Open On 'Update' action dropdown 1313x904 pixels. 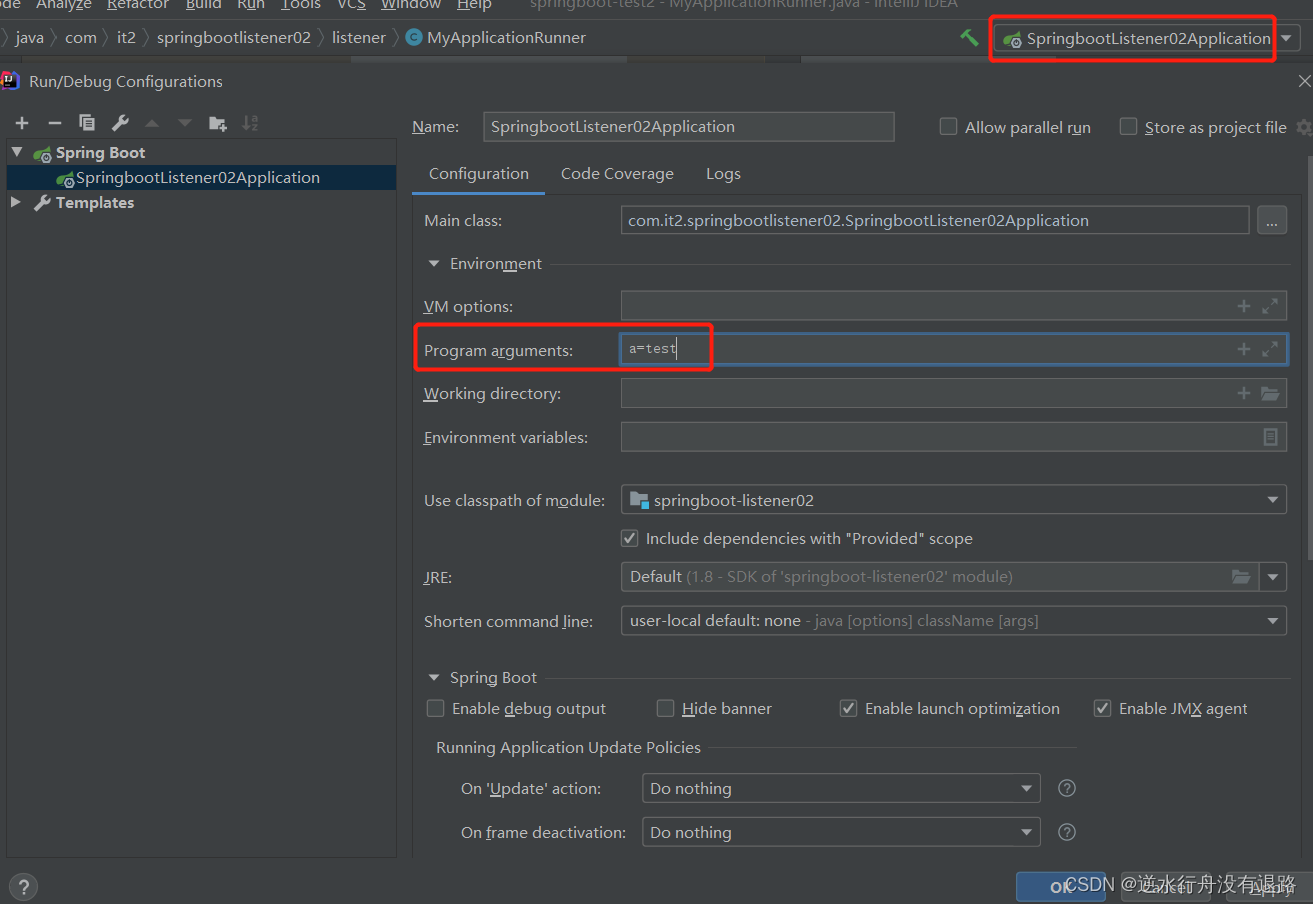click(x=841, y=788)
